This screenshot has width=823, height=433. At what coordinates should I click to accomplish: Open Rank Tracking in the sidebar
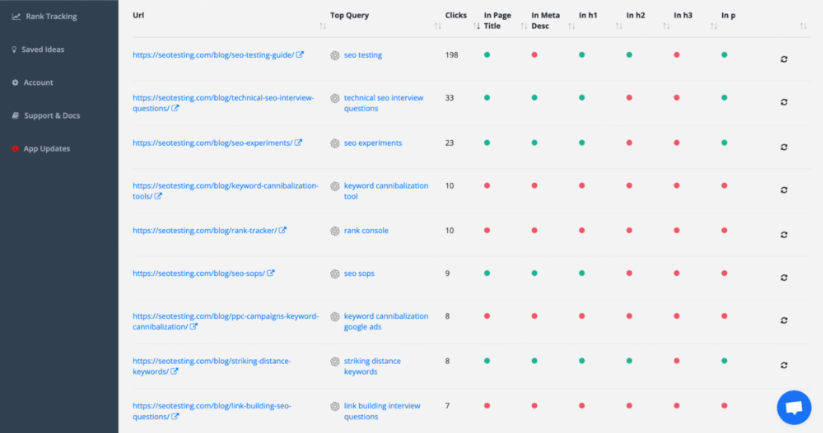tap(45, 16)
